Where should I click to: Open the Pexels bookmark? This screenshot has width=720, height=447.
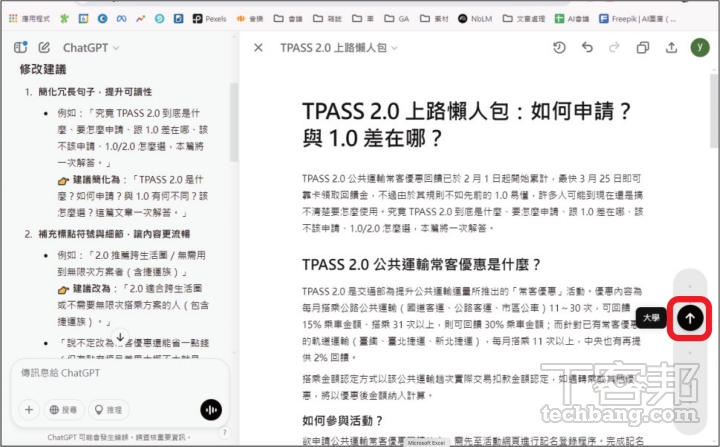point(209,18)
